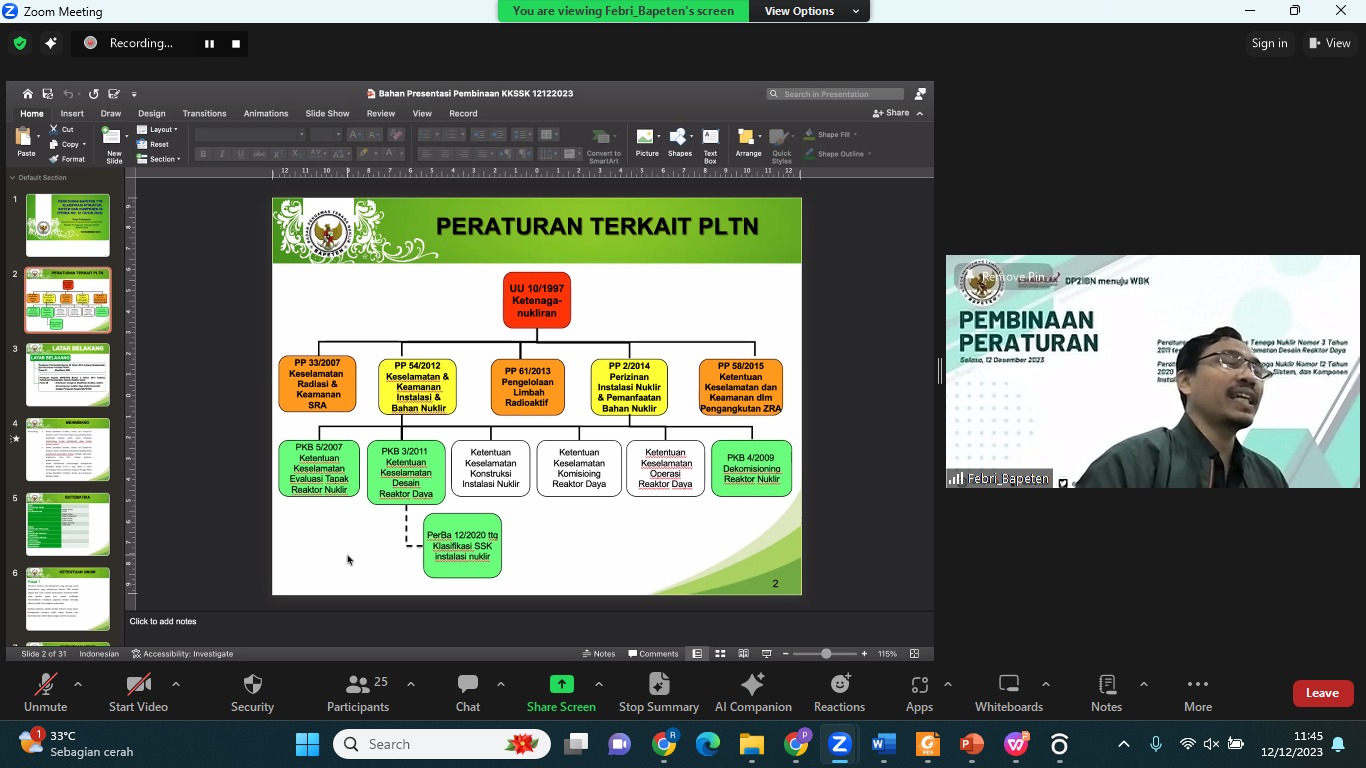Image resolution: width=1366 pixels, height=768 pixels.
Task: Open the Layout dropdown
Action: tap(158, 129)
